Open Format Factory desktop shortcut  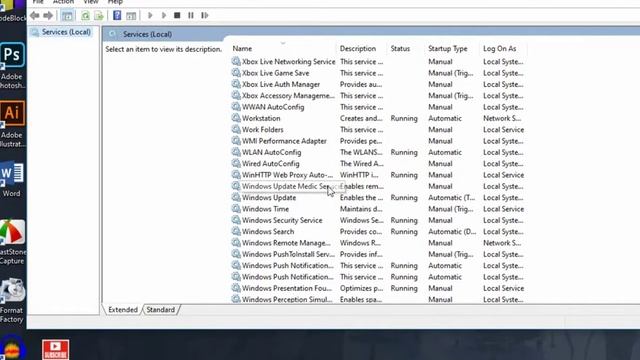click(x=12, y=300)
